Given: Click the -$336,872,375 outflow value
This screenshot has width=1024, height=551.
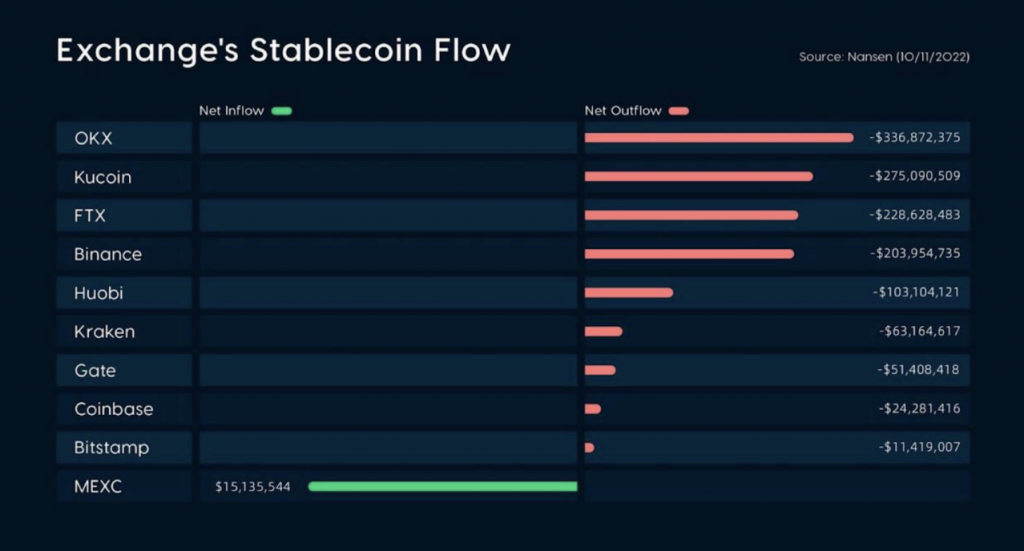Looking at the screenshot, I should 914,137.
